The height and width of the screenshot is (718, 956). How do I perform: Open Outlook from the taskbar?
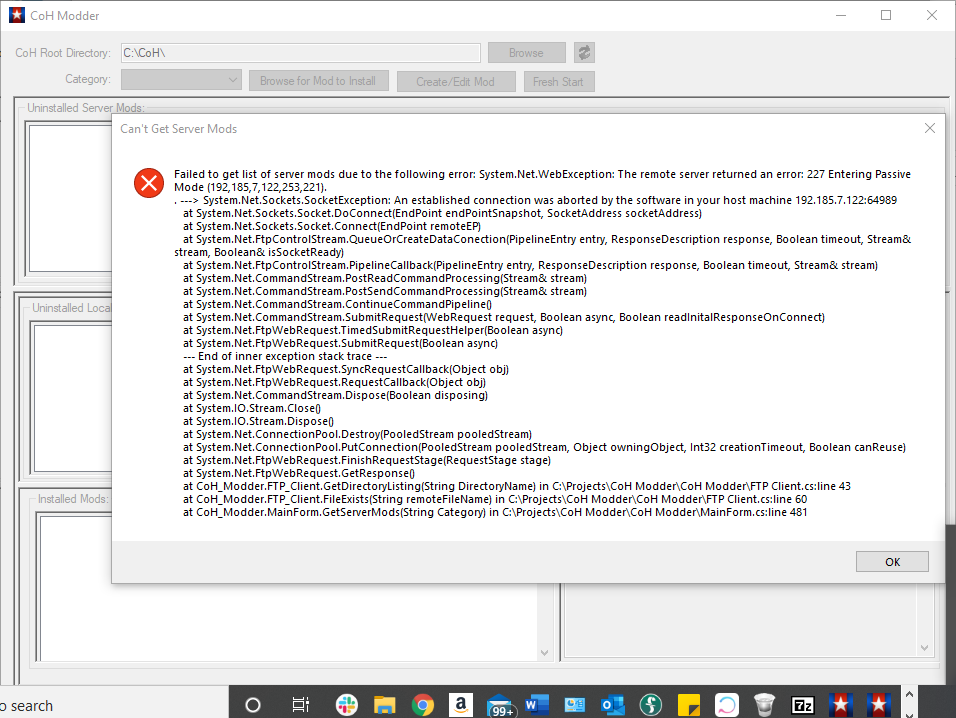click(x=613, y=705)
